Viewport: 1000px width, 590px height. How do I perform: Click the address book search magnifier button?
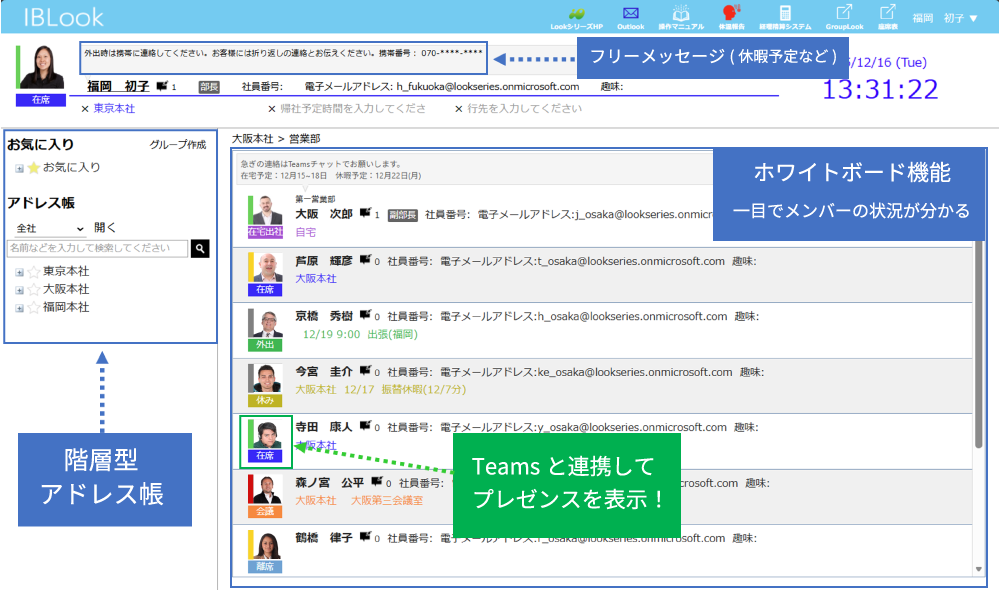tap(200, 248)
